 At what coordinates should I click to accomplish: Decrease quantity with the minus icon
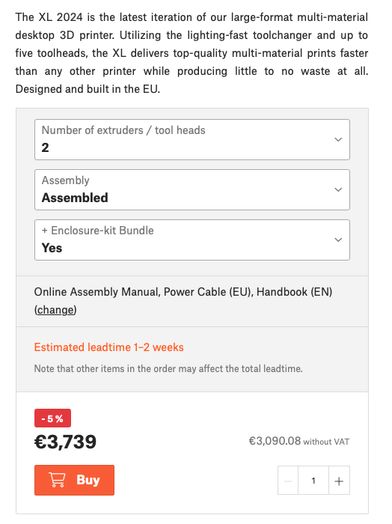pyautogui.click(x=288, y=481)
